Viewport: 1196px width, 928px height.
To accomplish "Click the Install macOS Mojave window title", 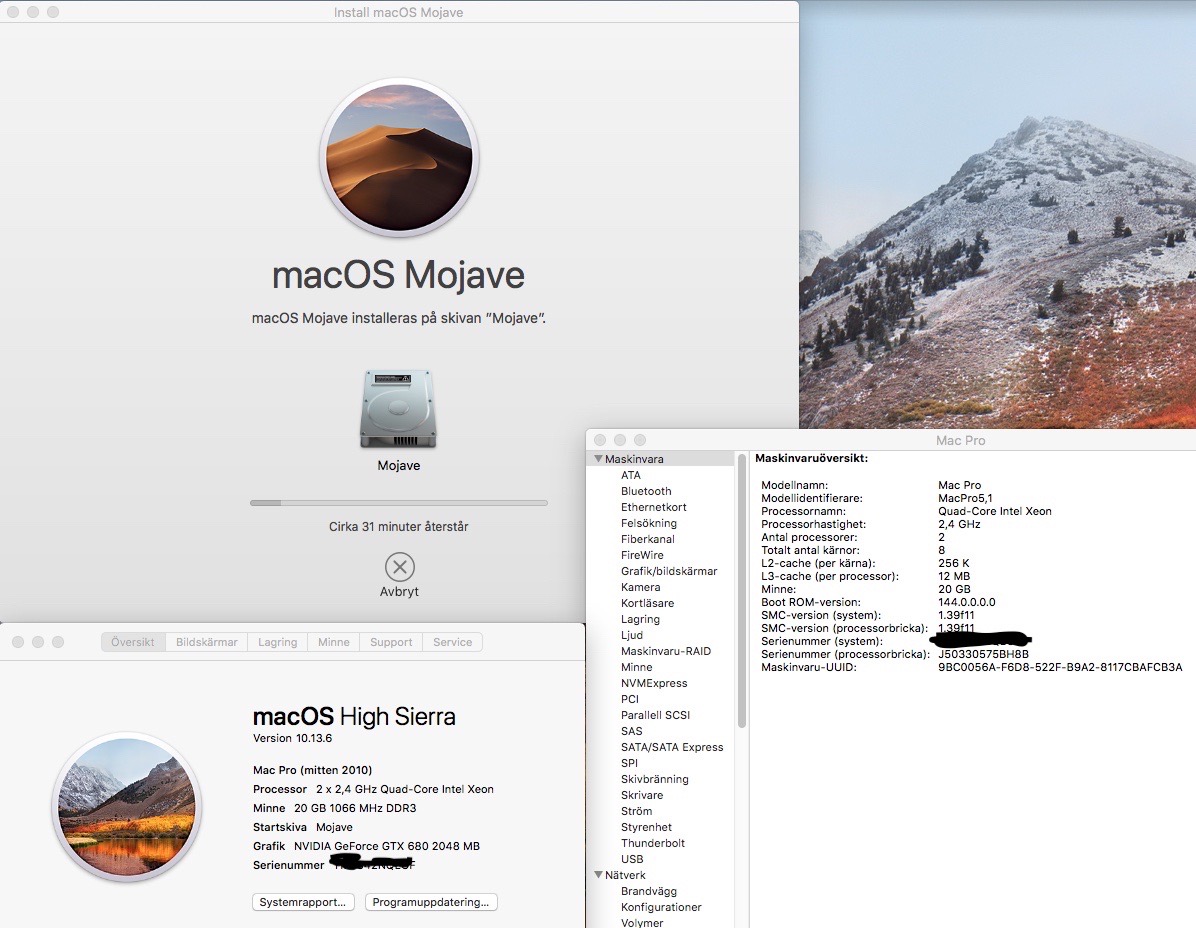I will (x=399, y=12).
